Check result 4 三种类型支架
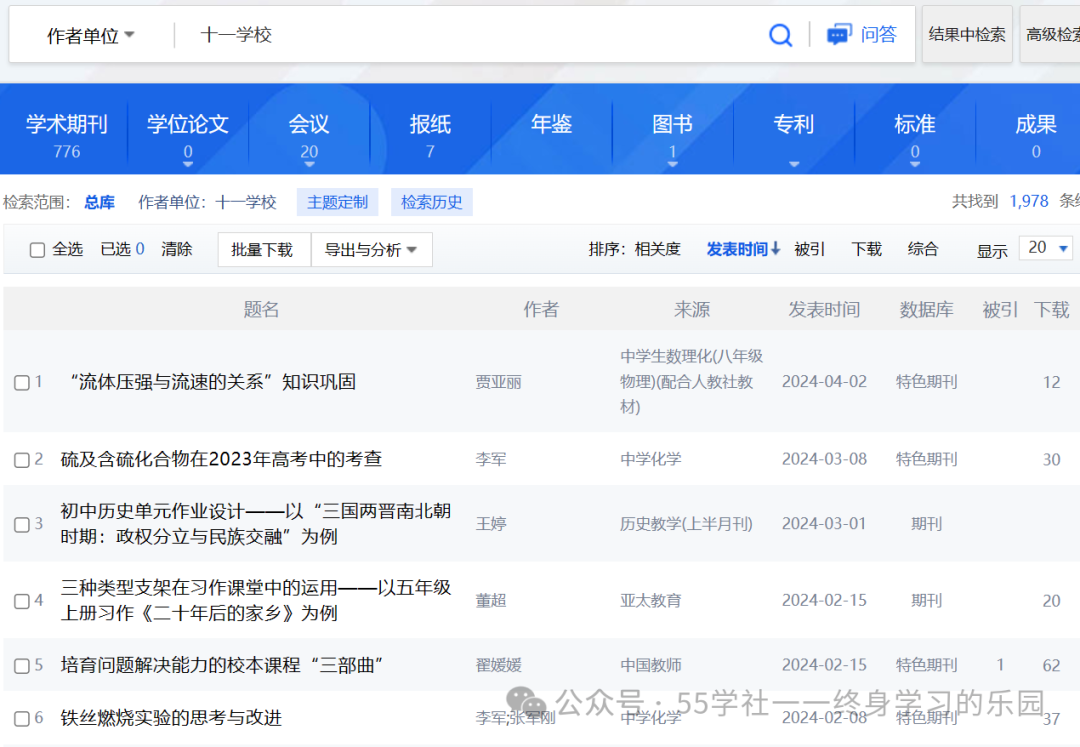The height and width of the screenshot is (747, 1080). 22,602
